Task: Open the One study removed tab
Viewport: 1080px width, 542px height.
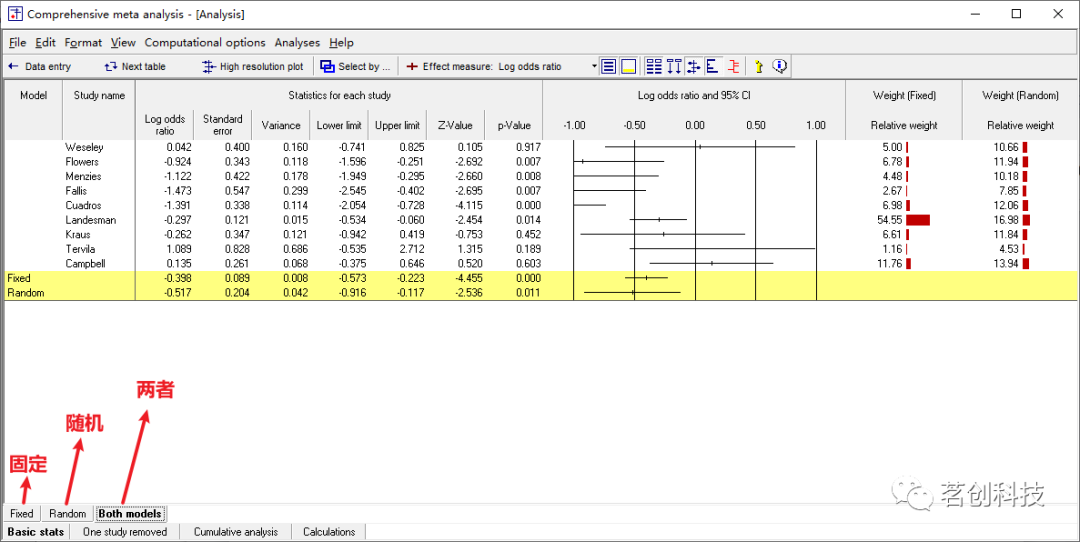Action: [125, 532]
